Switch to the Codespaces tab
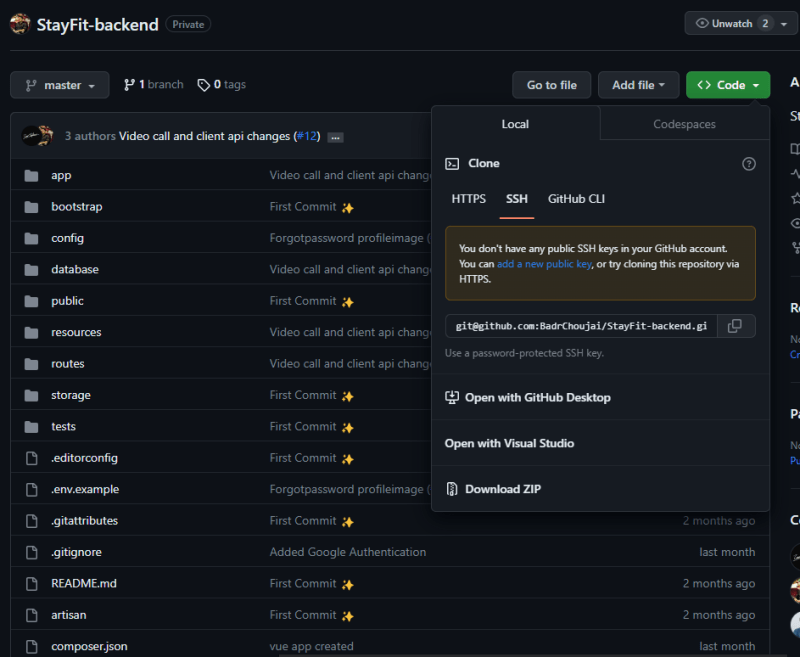Viewport: 800px width, 657px height. (x=684, y=124)
